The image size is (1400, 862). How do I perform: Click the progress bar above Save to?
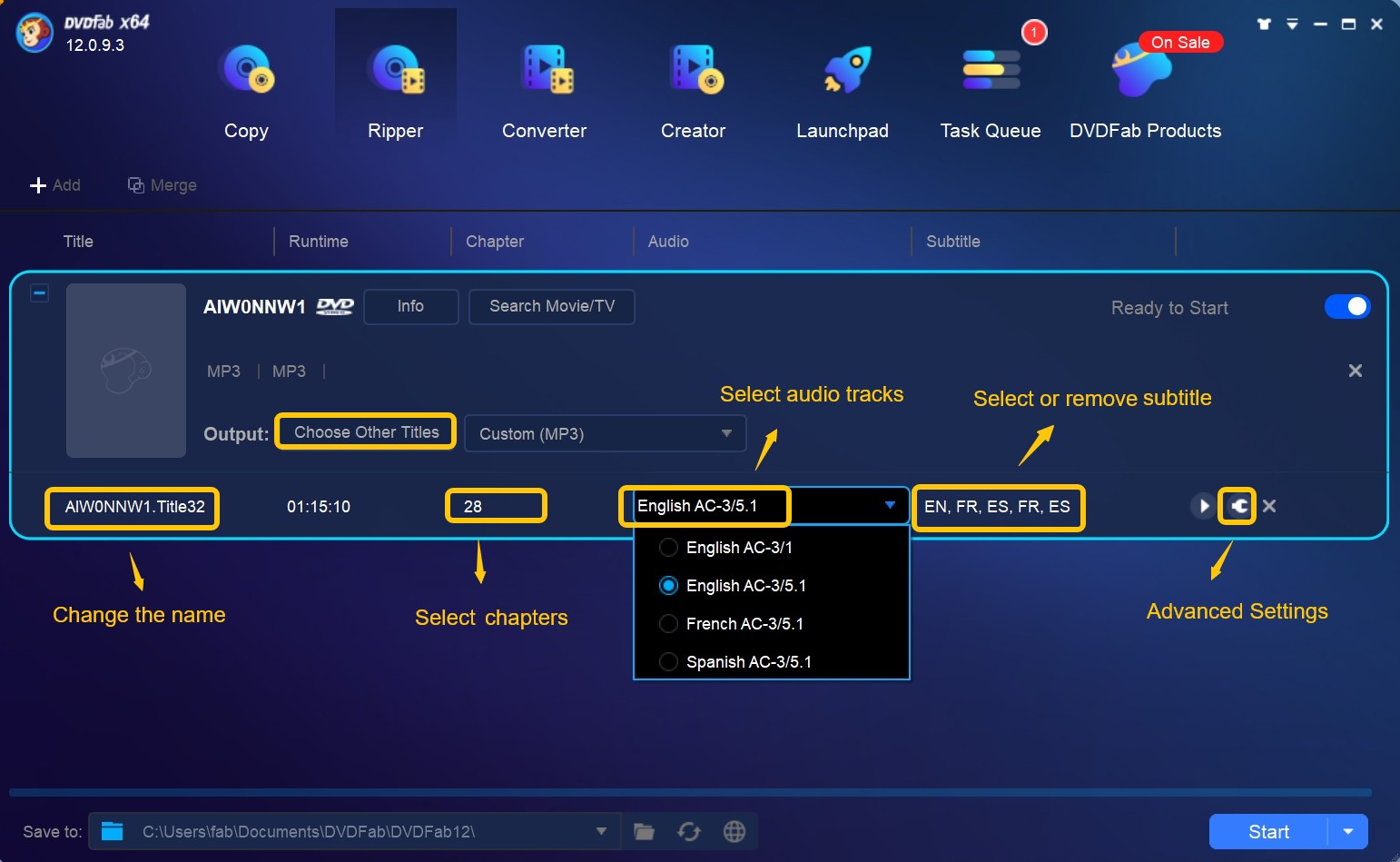(690, 793)
